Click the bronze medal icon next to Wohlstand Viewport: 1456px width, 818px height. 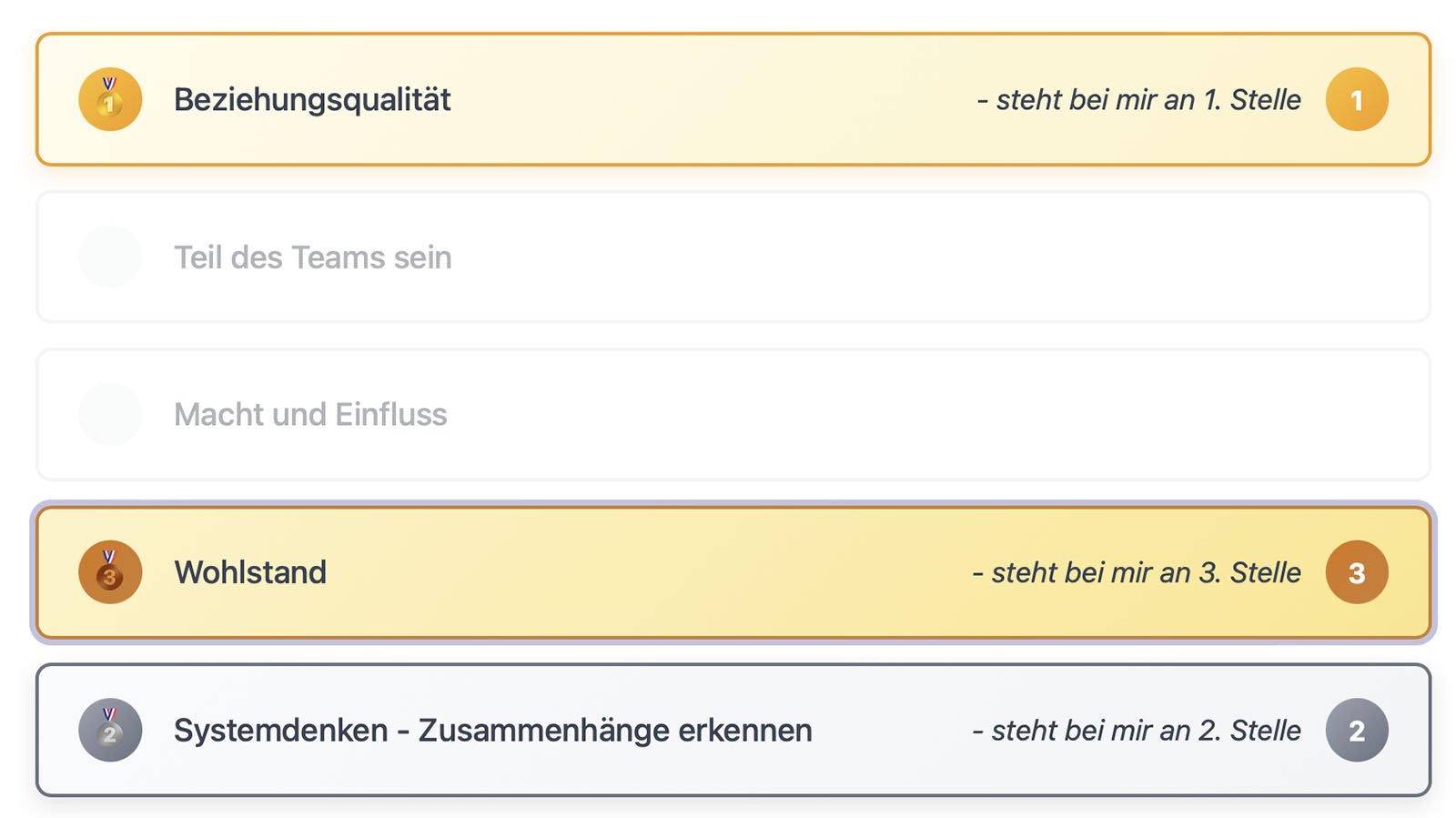tap(109, 571)
